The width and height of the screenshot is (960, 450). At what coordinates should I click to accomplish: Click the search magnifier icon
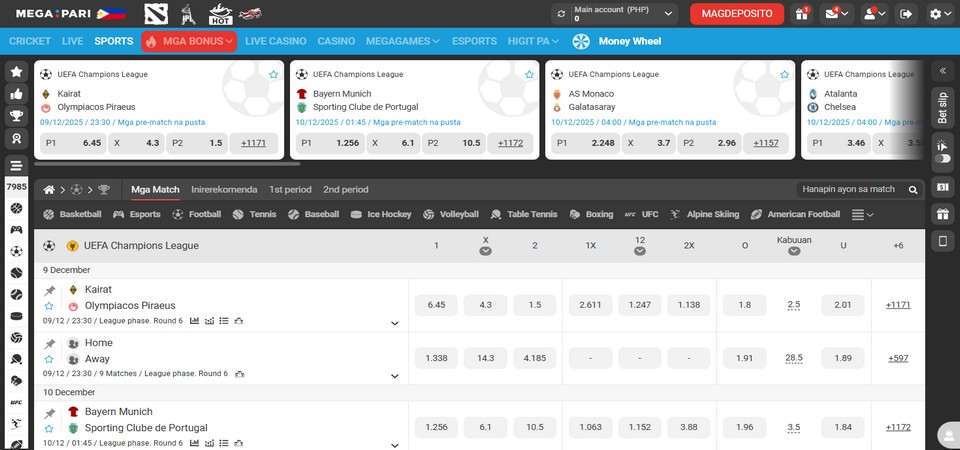pos(913,190)
